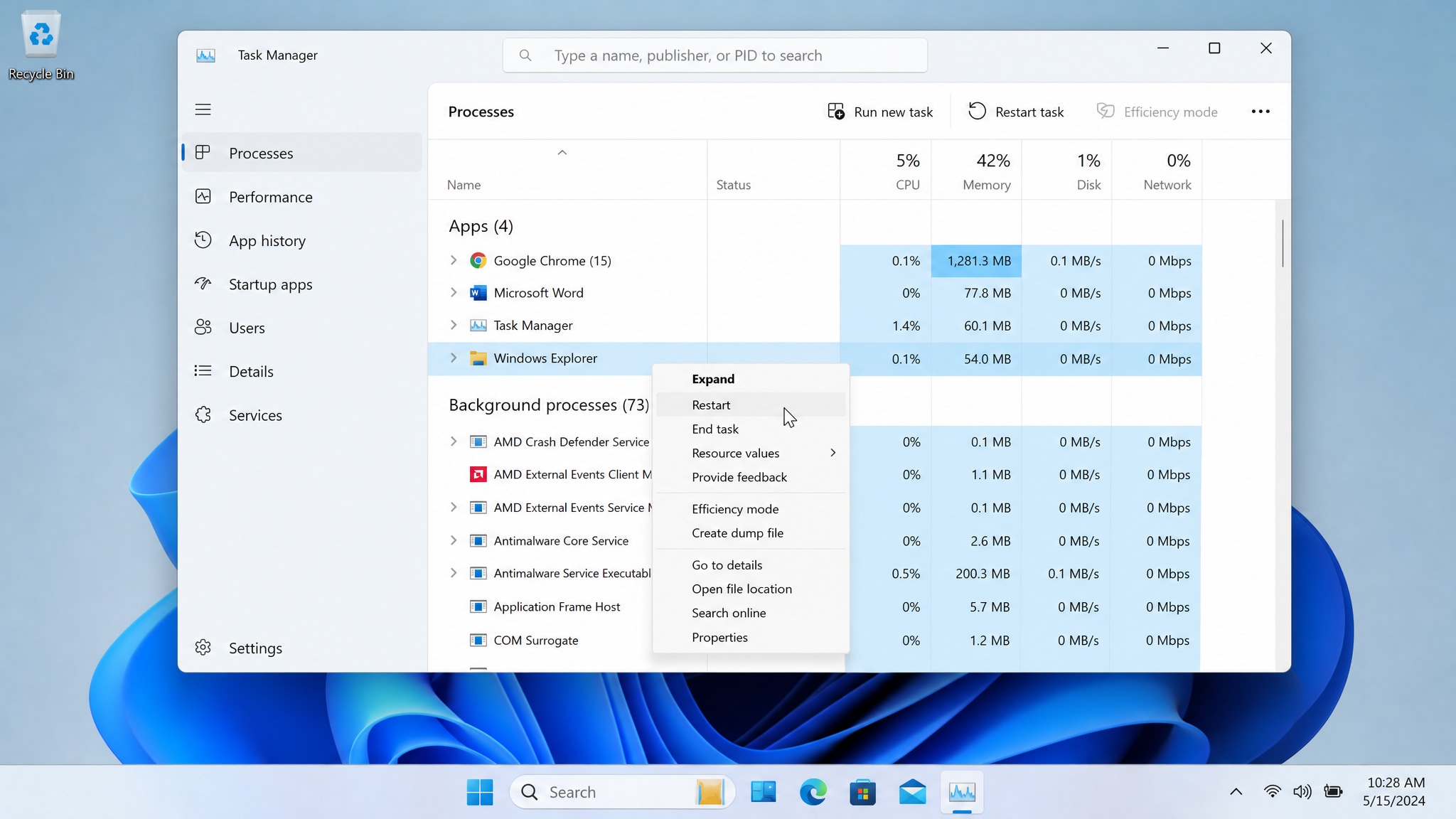Choose End task in the context menu
Image resolution: width=1456 pixels, height=819 pixels.
pos(751,429)
